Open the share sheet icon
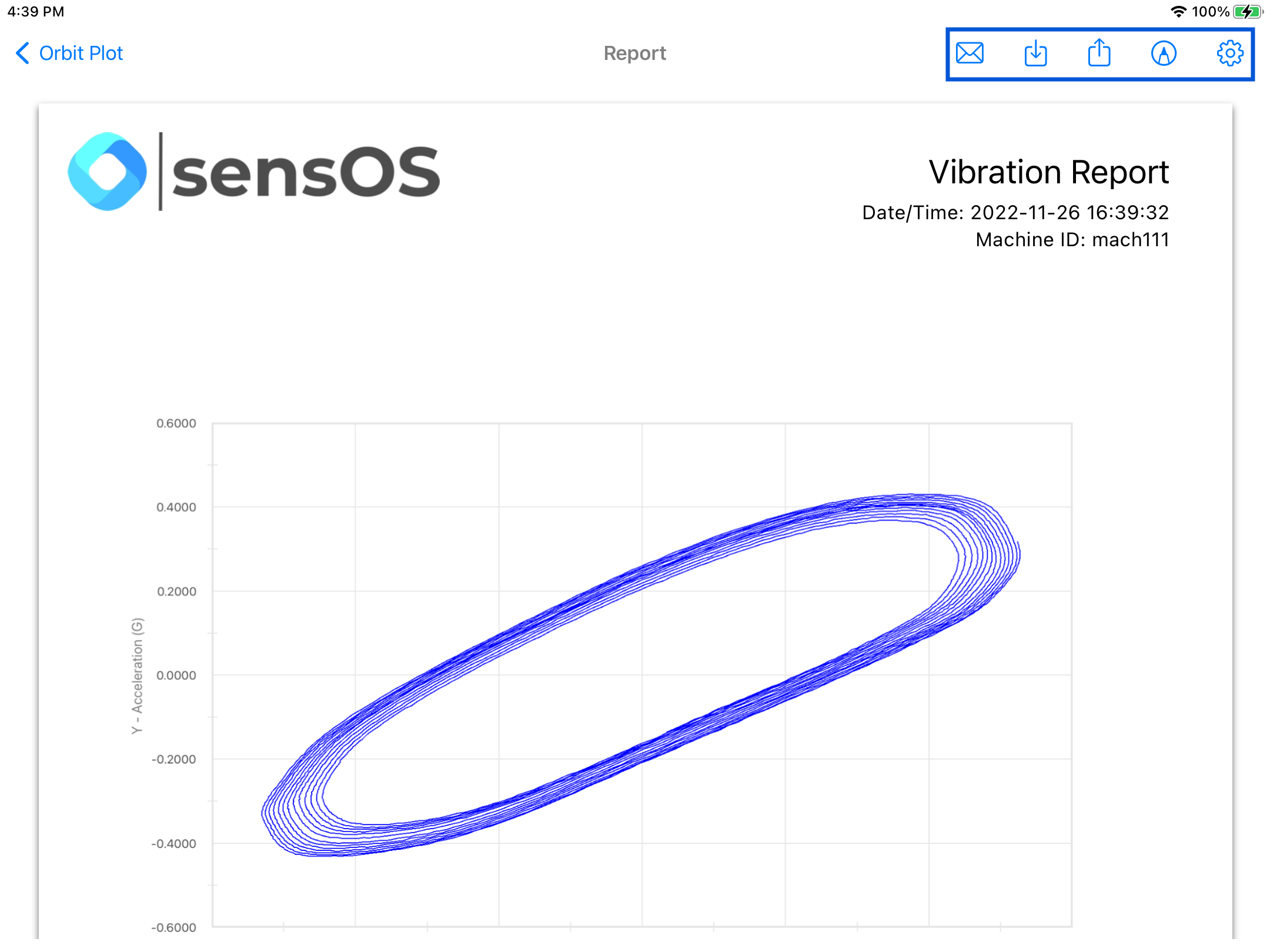1270x952 pixels. tap(1099, 53)
